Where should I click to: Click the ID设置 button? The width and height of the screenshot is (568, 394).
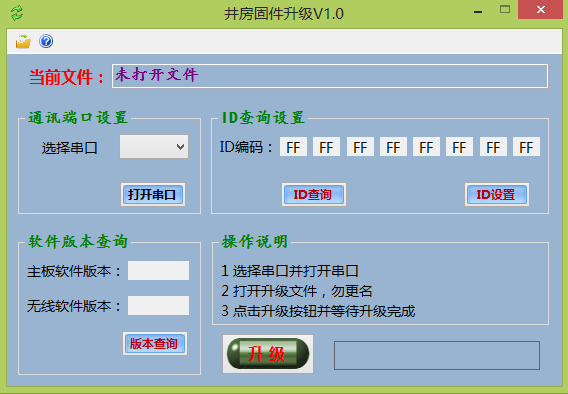click(x=497, y=194)
